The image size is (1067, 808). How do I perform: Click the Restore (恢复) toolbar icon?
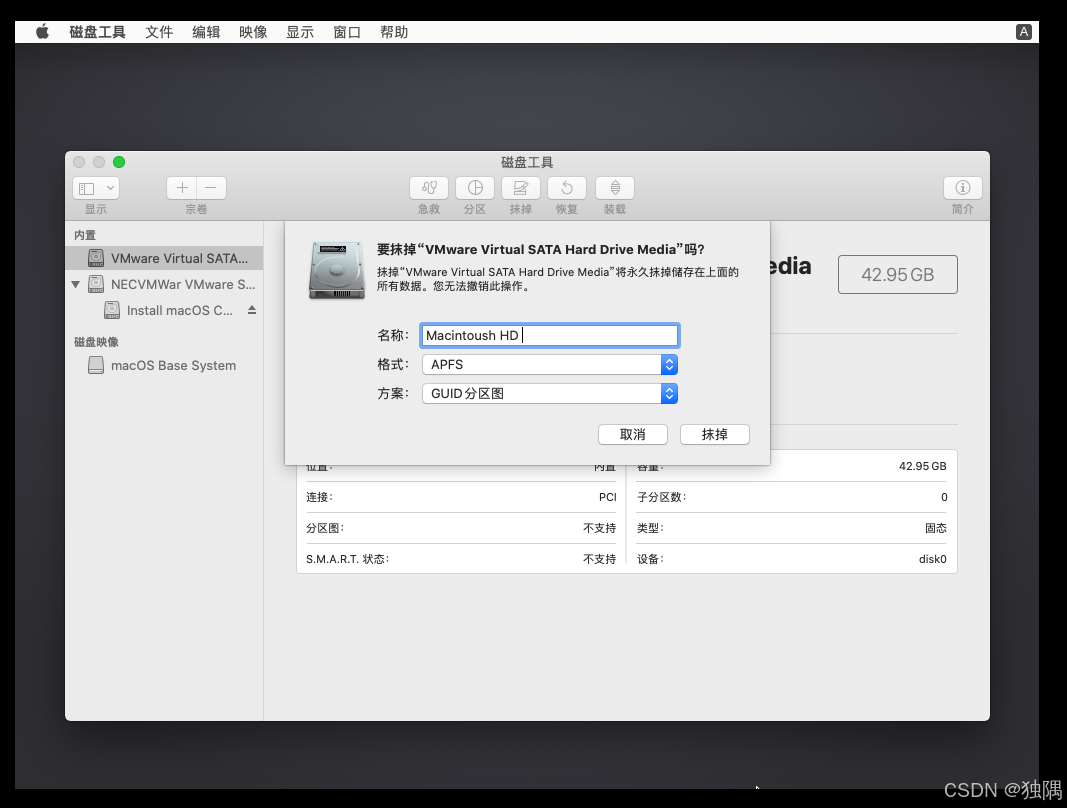click(x=566, y=188)
